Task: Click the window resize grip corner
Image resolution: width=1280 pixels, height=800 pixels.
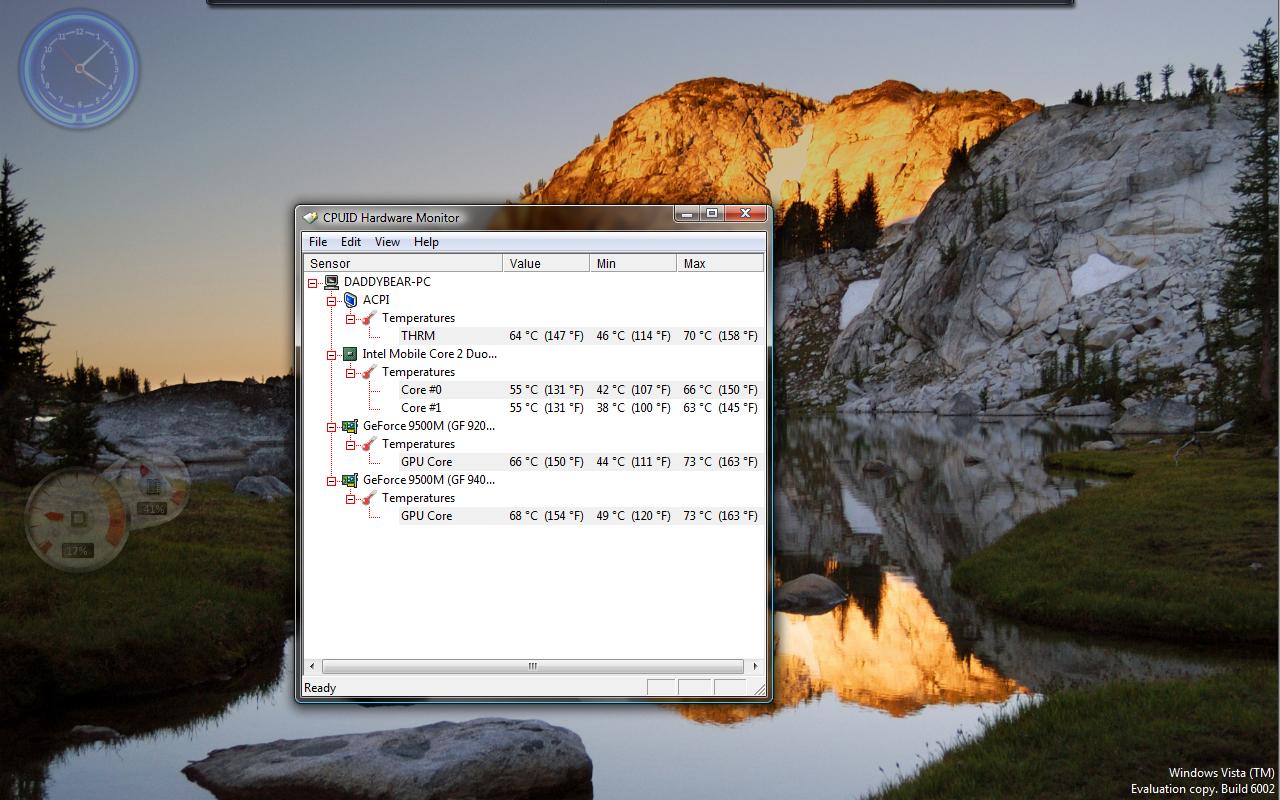Action: coord(758,688)
